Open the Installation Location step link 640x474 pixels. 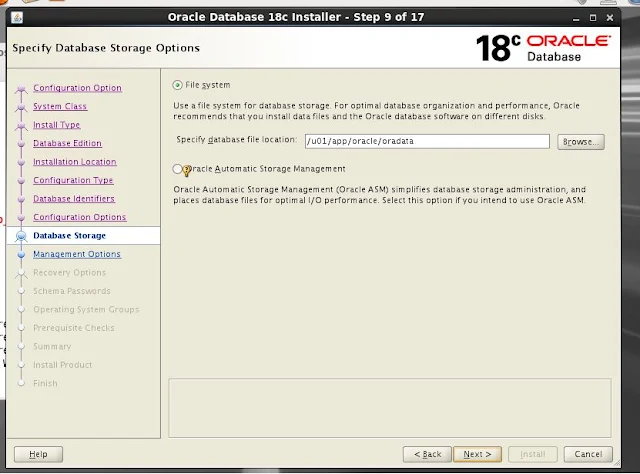[75, 162]
